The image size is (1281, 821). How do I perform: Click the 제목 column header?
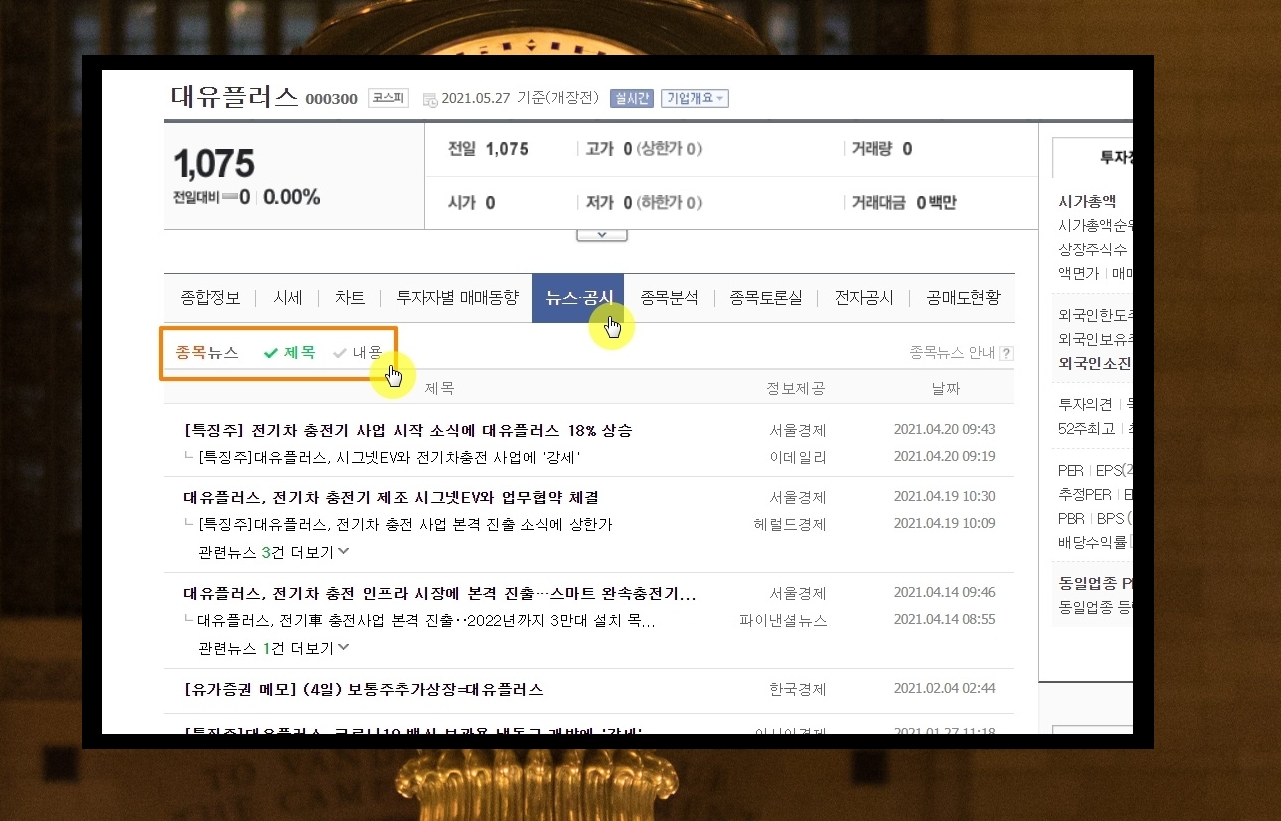(439, 388)
